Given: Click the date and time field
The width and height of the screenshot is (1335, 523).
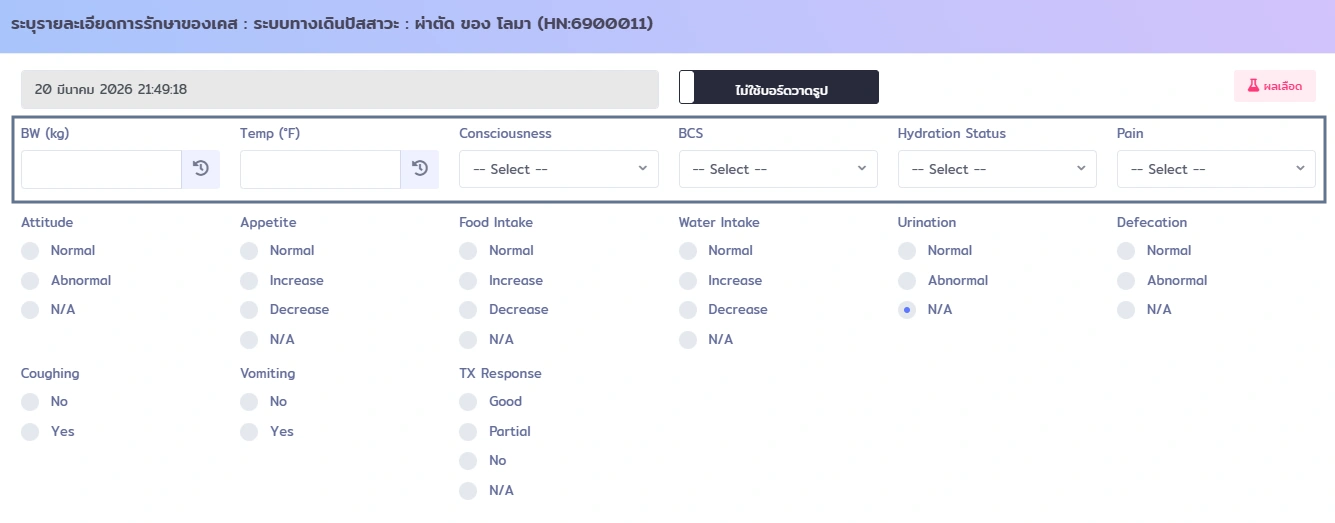Looking at the screenshot, I should (x=340, y=89).
